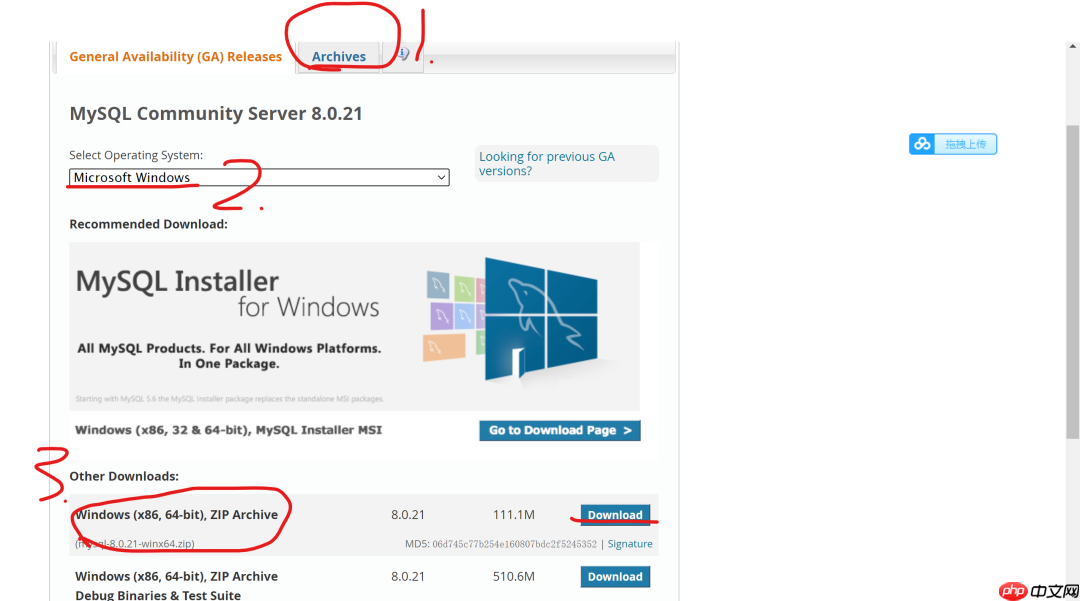Open the Signature link beside the MD5

coord(630,544)
